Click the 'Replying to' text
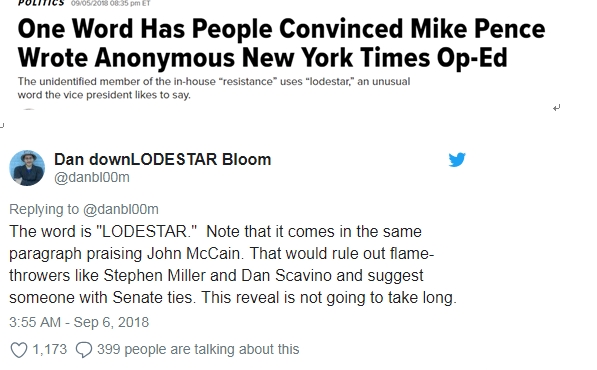This screenshot has height=370, width=597. click(x=44, y=209)
